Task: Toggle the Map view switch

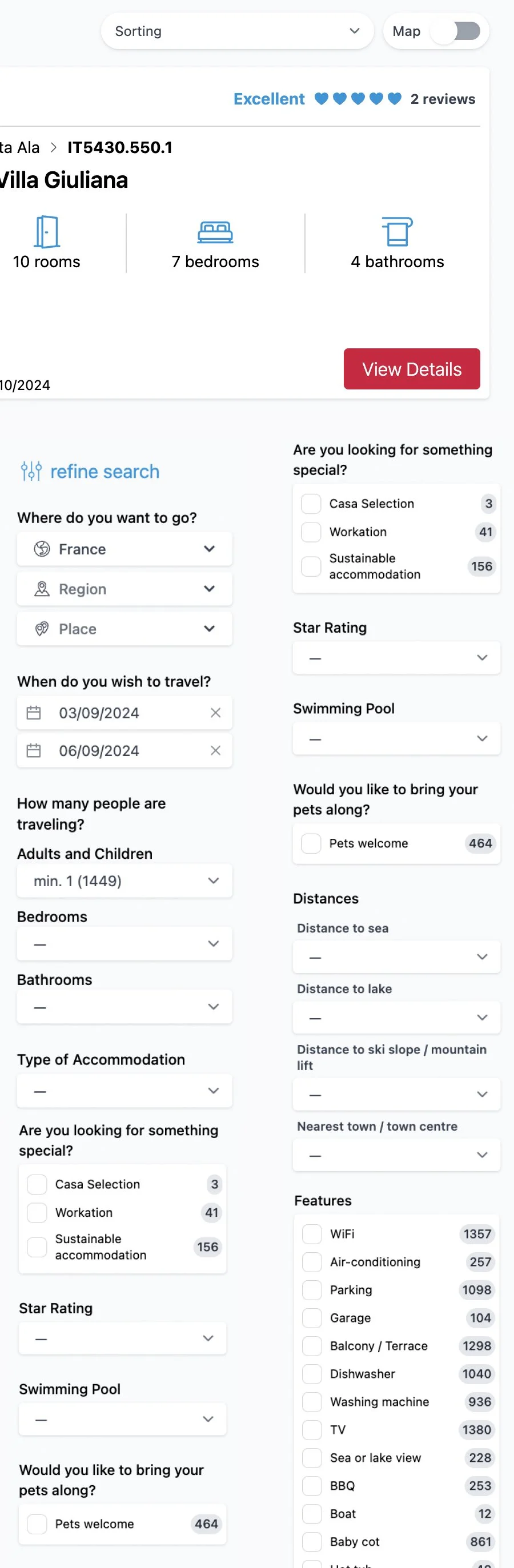Action: coord(455,31)
